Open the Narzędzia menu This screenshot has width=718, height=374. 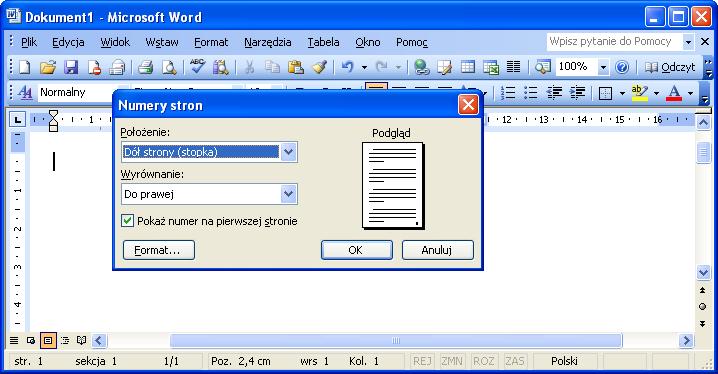268,42
